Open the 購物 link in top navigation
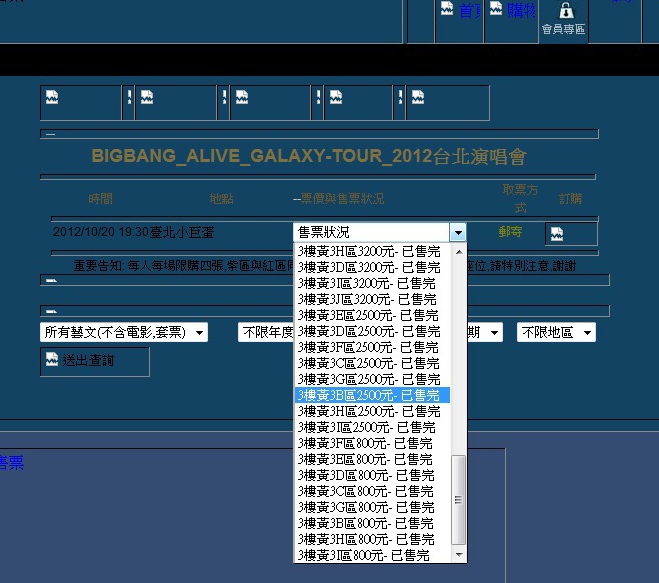This screenshot has height=583, width=659. tap(521, 11)
